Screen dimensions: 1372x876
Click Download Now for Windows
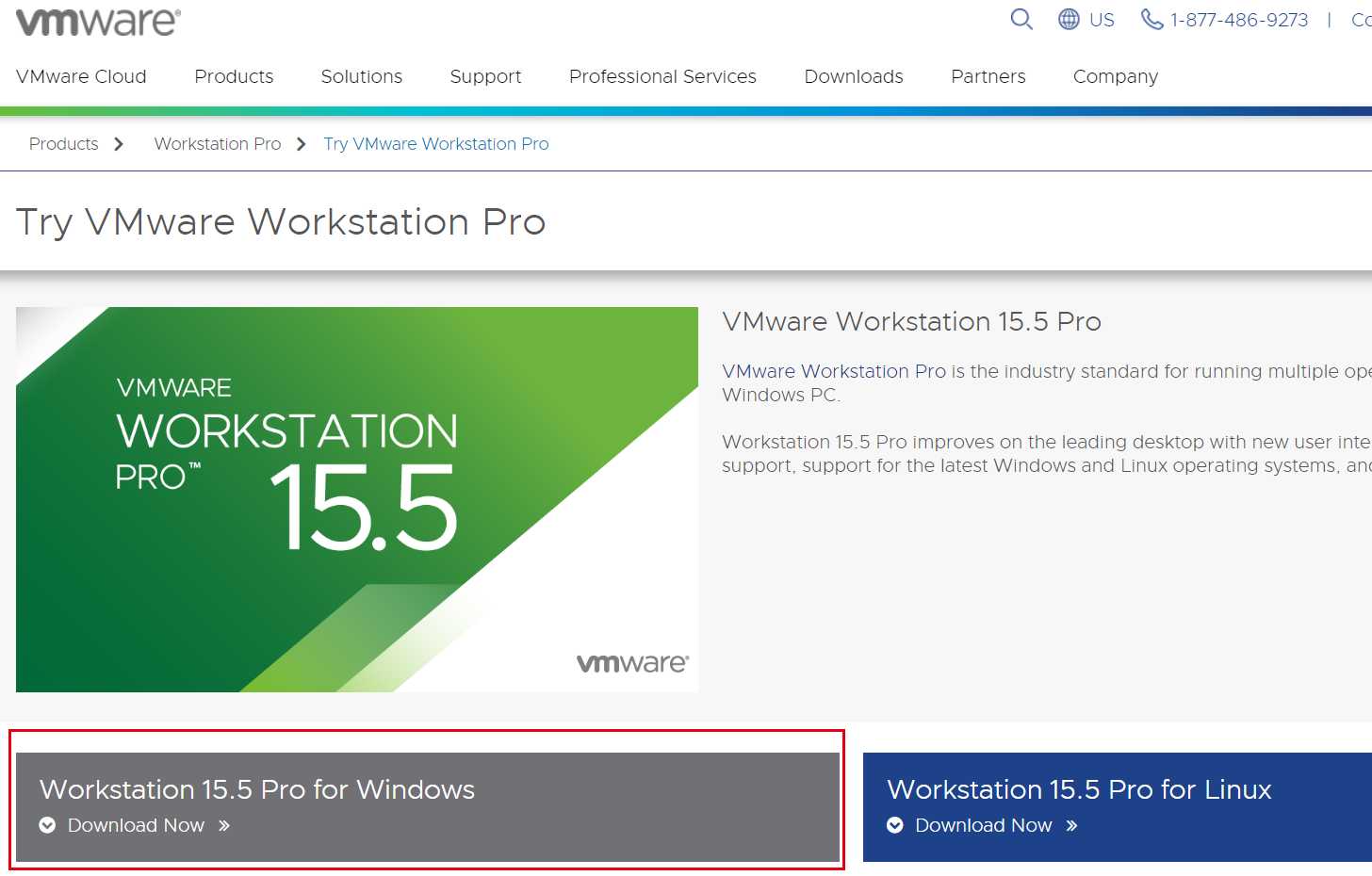136,825
